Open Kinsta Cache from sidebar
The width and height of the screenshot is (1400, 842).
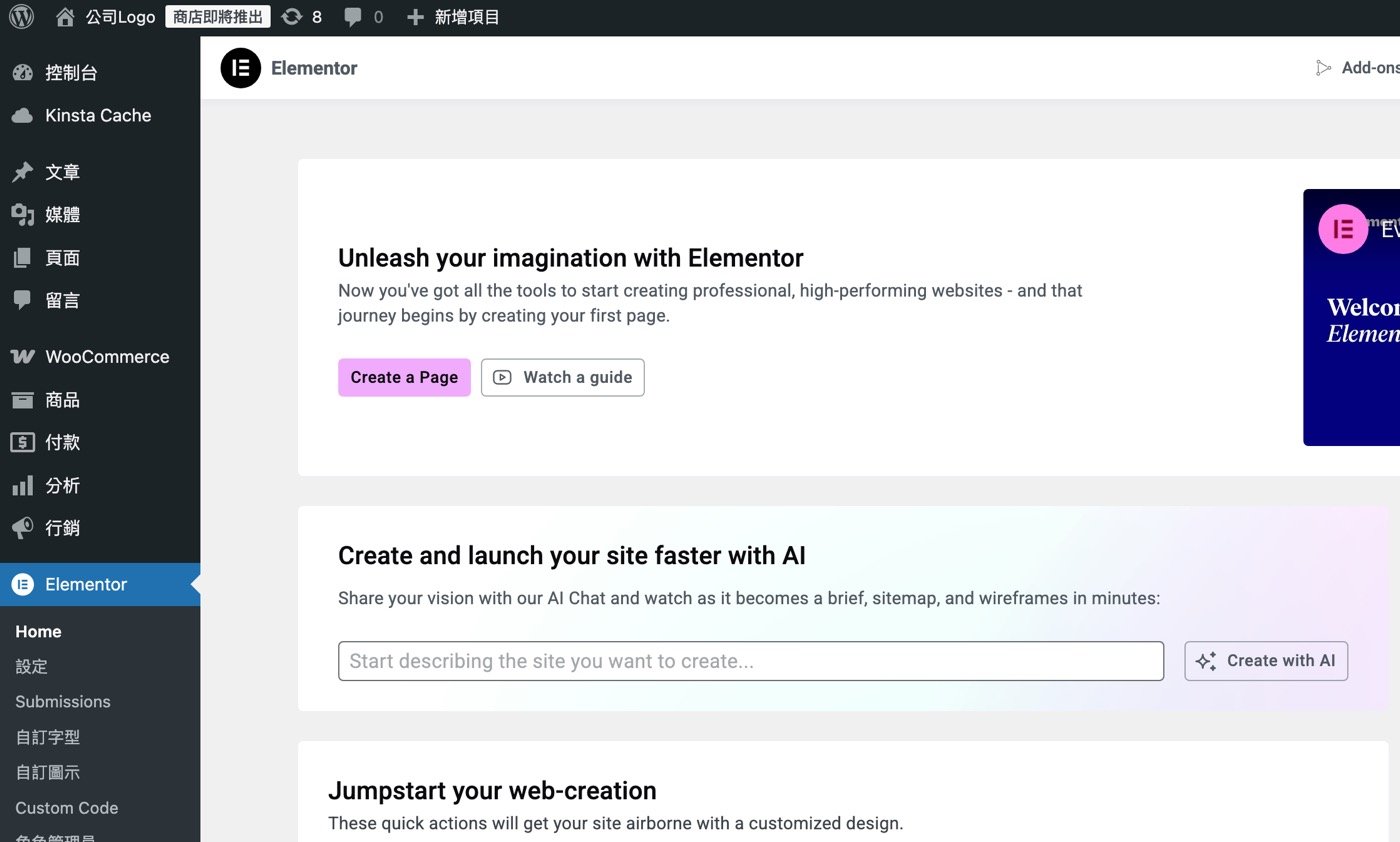97,116
